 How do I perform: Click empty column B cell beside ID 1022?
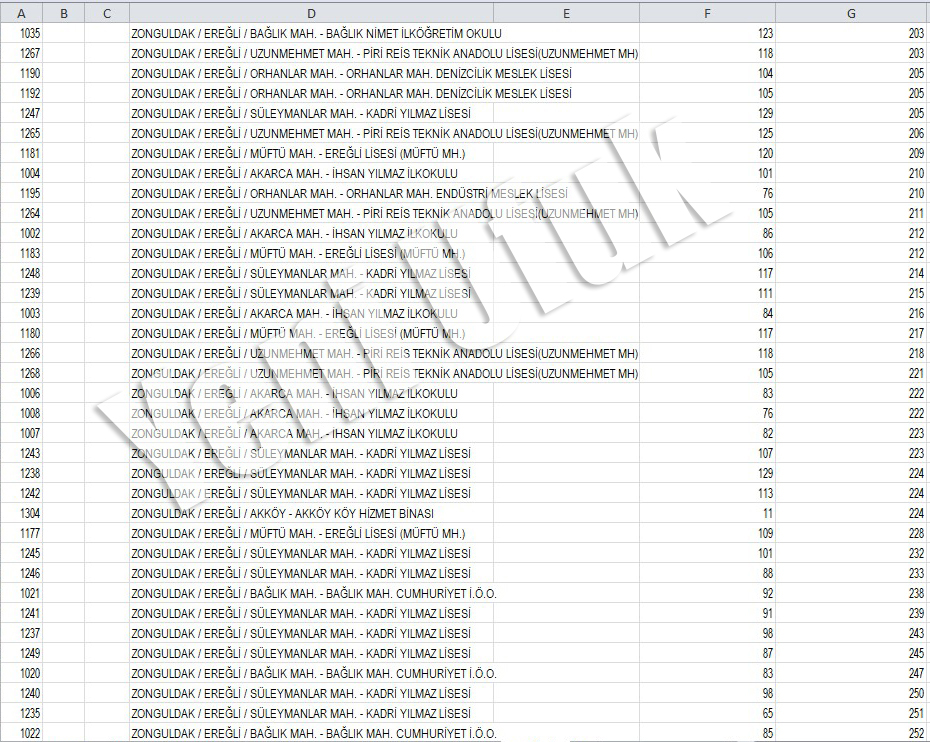coord(64,733)
